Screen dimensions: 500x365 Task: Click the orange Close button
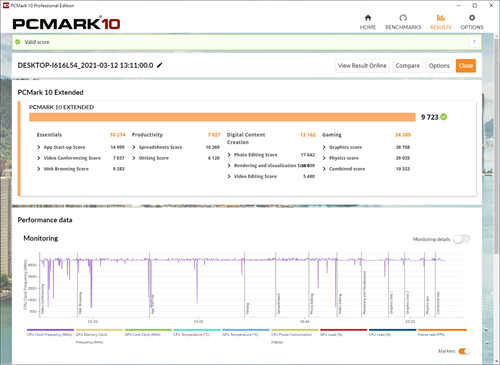click(466, 66)
